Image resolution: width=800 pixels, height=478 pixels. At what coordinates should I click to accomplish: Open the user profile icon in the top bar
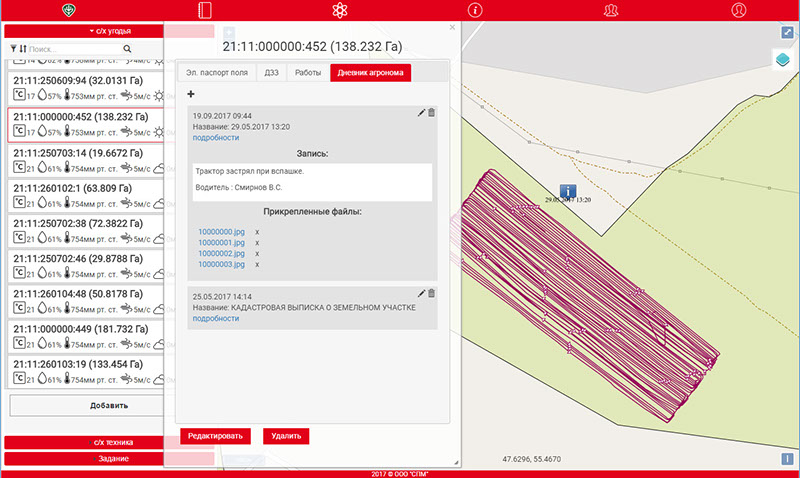[x=738, y=11]
